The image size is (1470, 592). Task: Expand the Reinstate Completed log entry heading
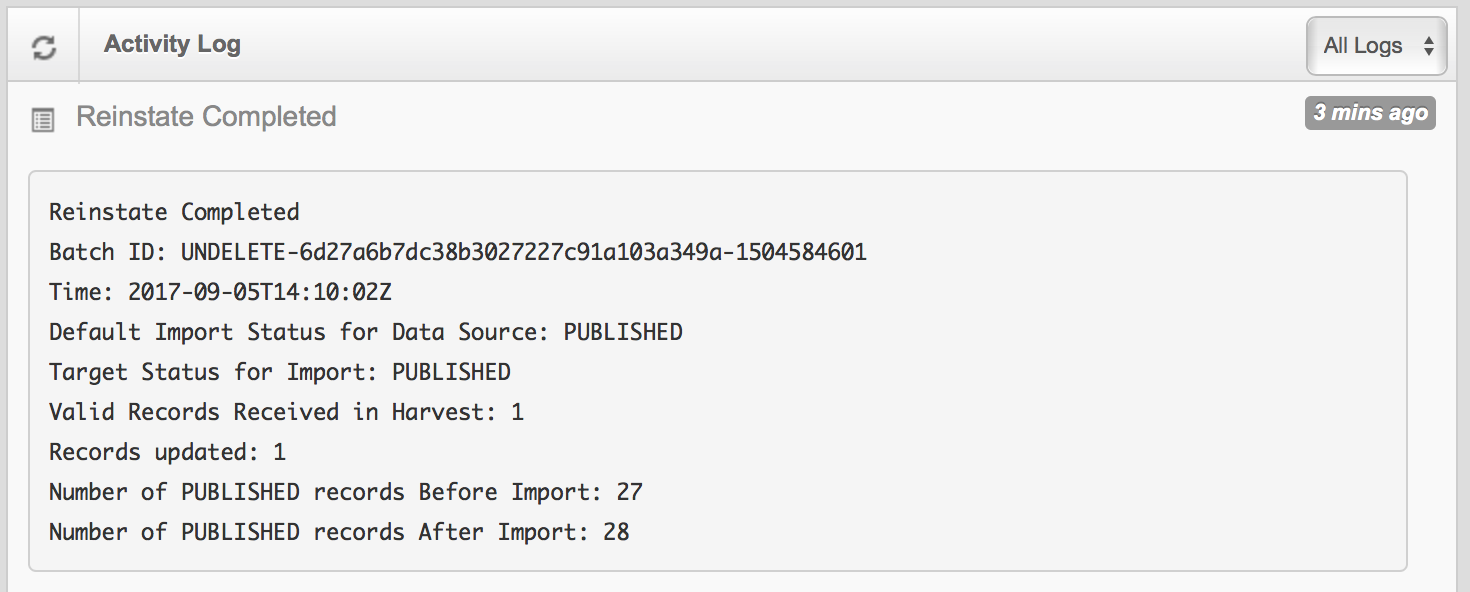point(206,117)
